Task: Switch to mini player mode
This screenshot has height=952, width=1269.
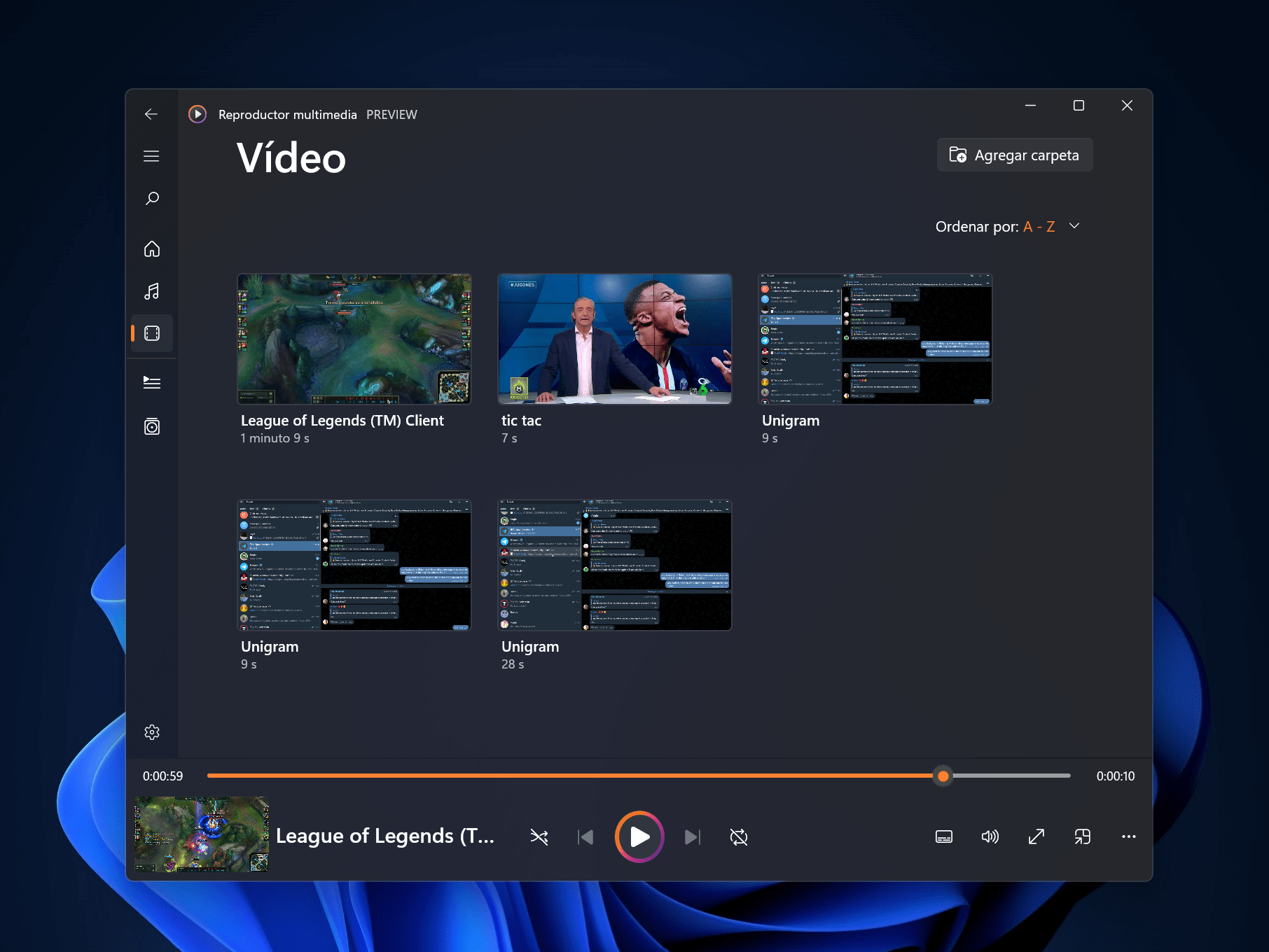Action: (x=1083, y=836)
